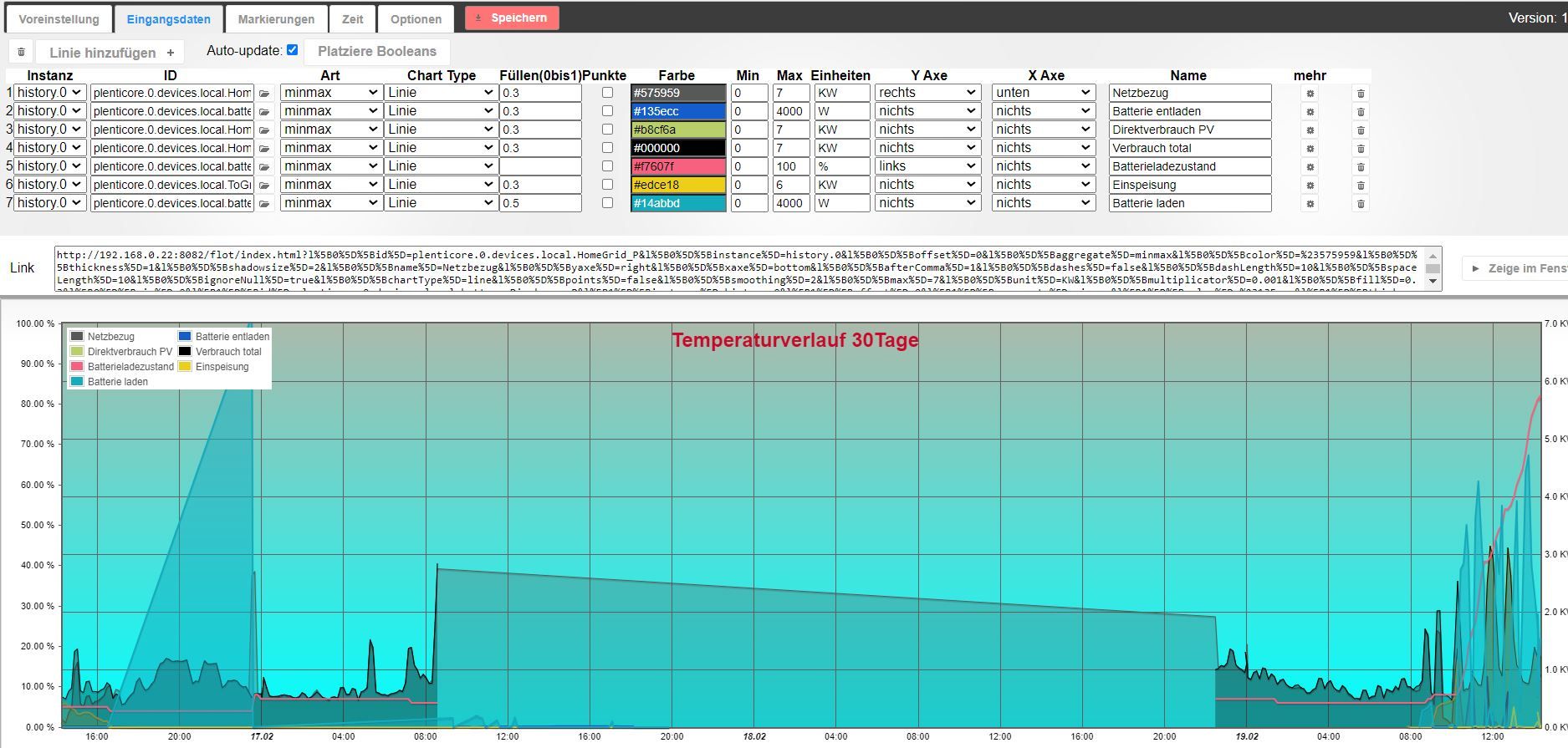Open folder browse icon for Direktverbrauch PV row
The image size is (1568, 748).
click(264, 130)
